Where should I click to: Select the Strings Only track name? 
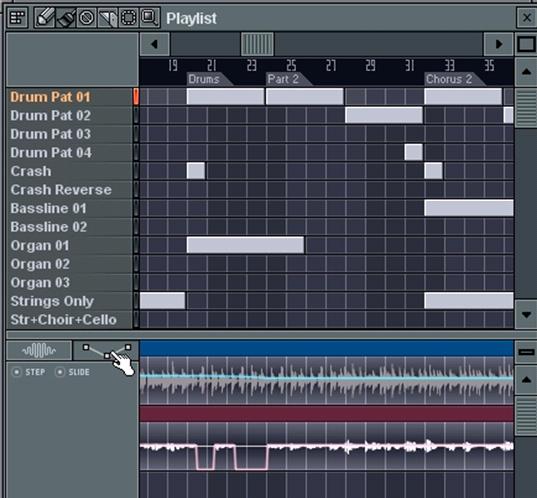(x=52, y=301)
